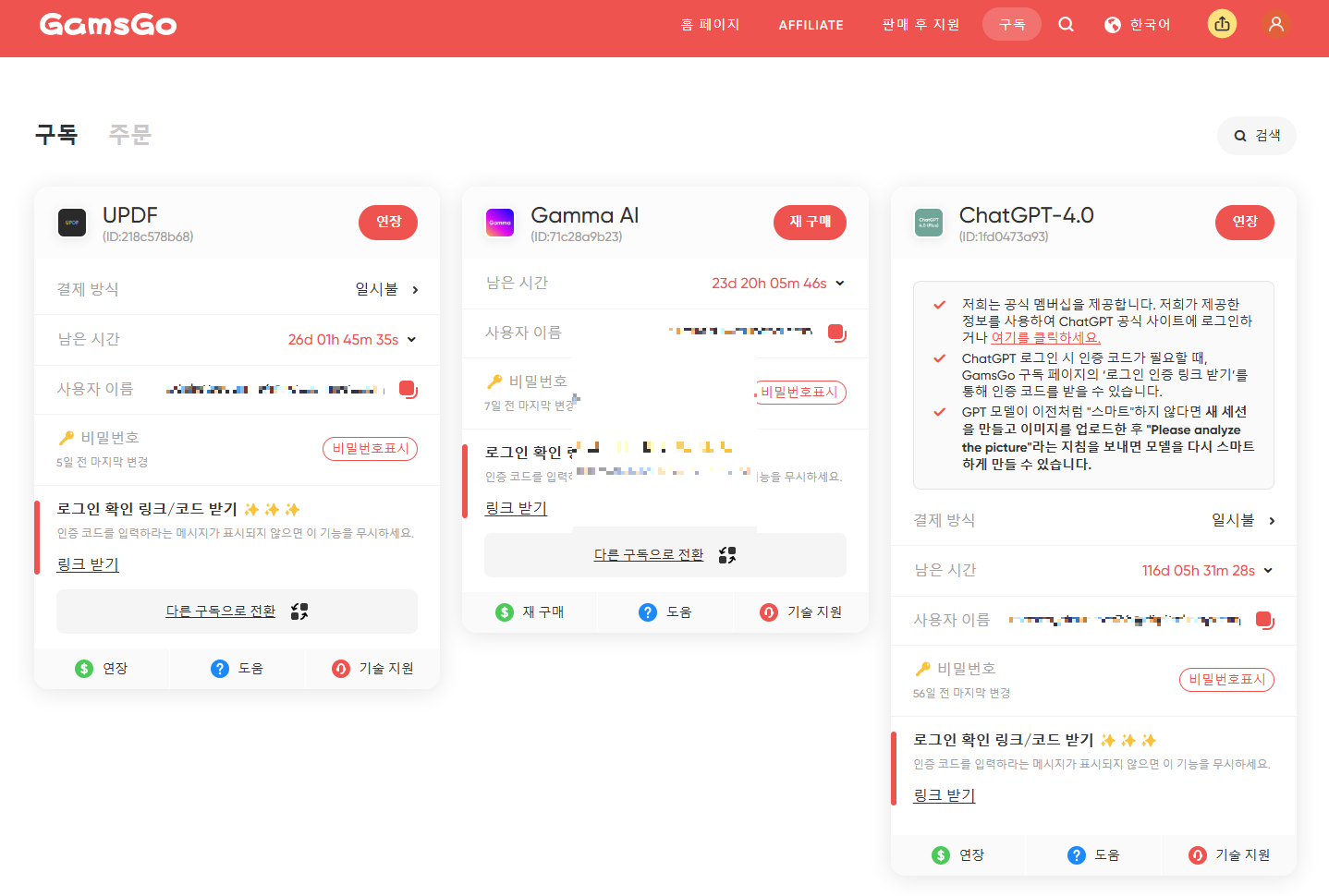Viewport: 1329px width, 896px height.
Task: Click the ChatGPT-4.0 password key icon
Action: [x=922, y=669]
